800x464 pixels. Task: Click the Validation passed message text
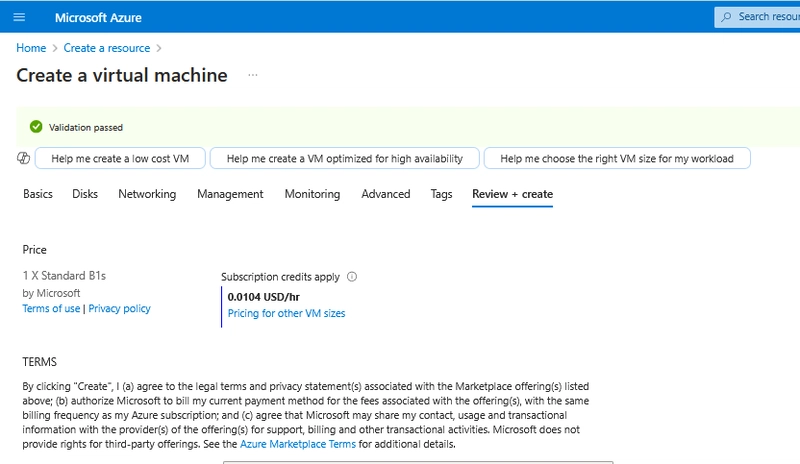point(86,128)
